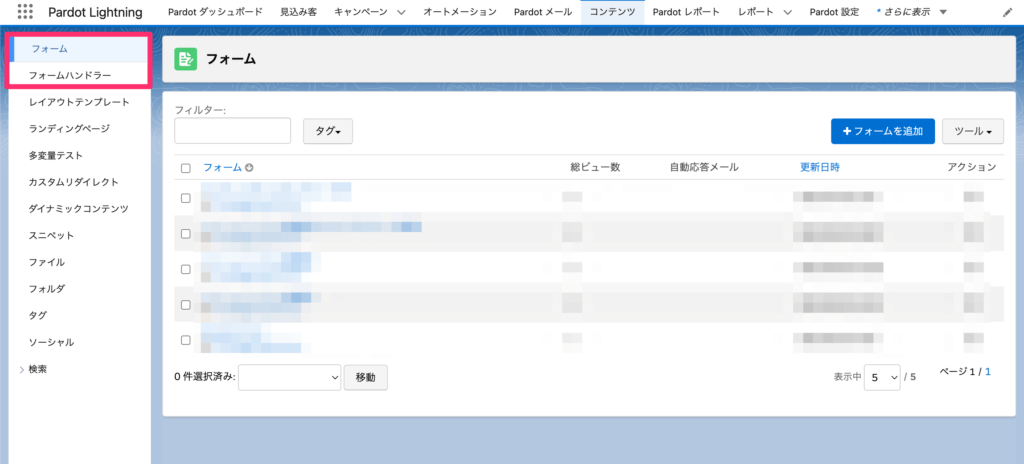Viewport: 1024px width, 464px height.
Task: Check the third form row checkbox
Action: 185,269
